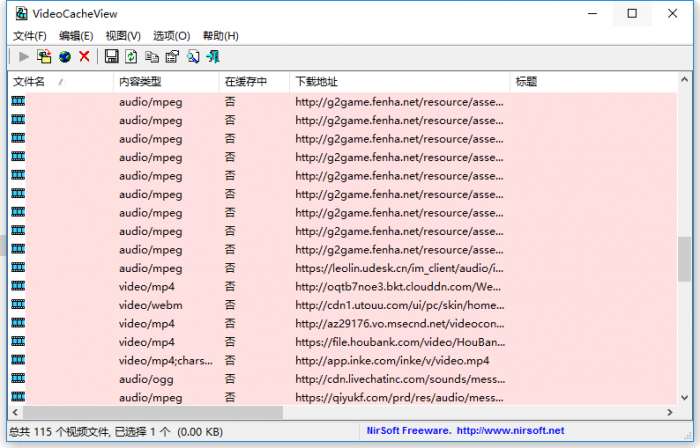Open the 选项(O) menu
The width and height of the screenshot is (700, 448).
[171, 36]
